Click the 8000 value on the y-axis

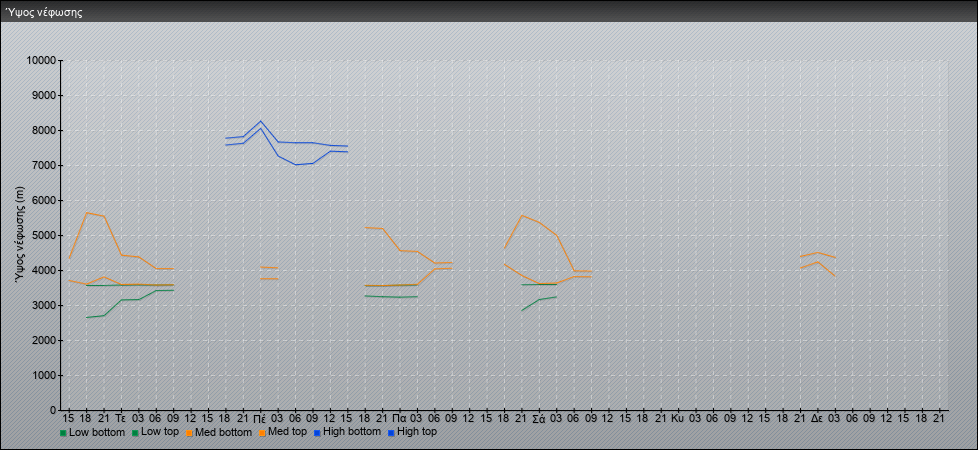(x=44, y=130)
